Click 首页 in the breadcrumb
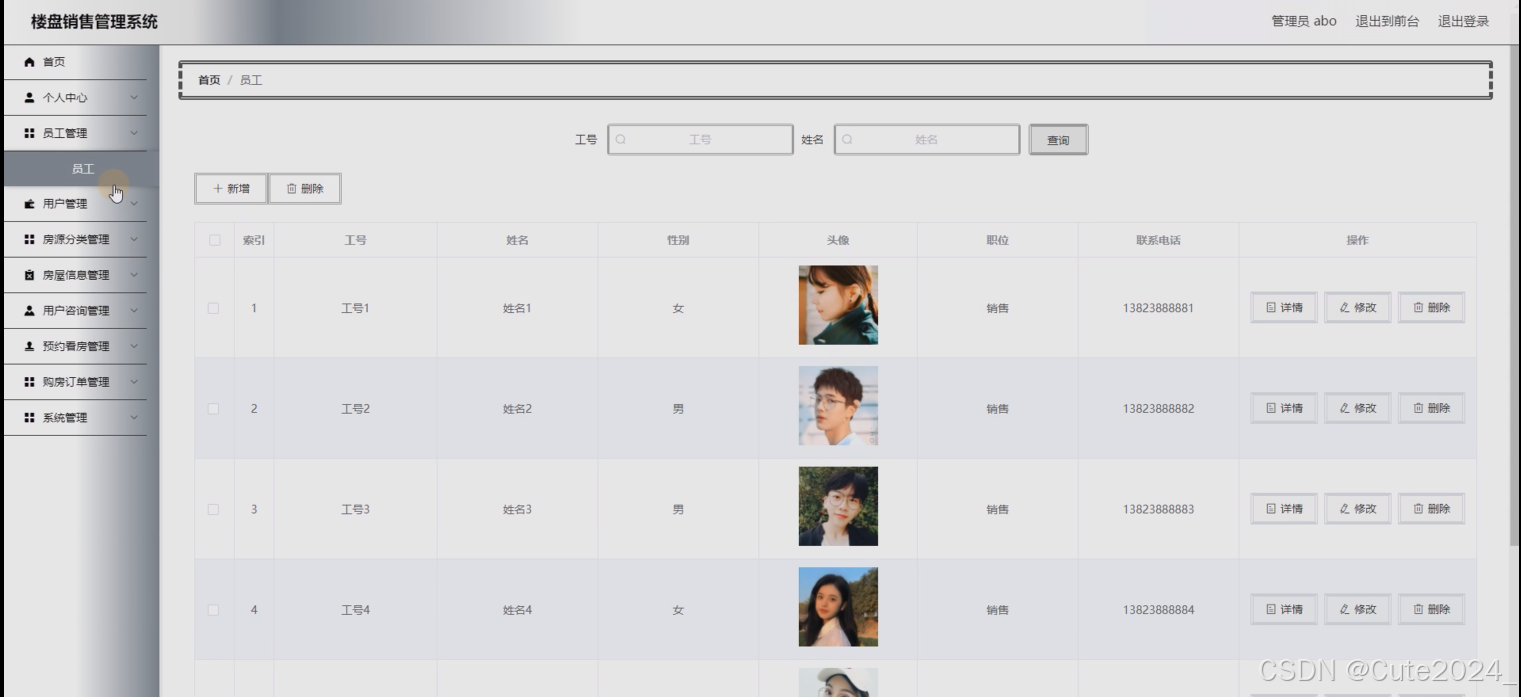The height and width of the screenshot is (697, 1521). click(x=209, y=80)
